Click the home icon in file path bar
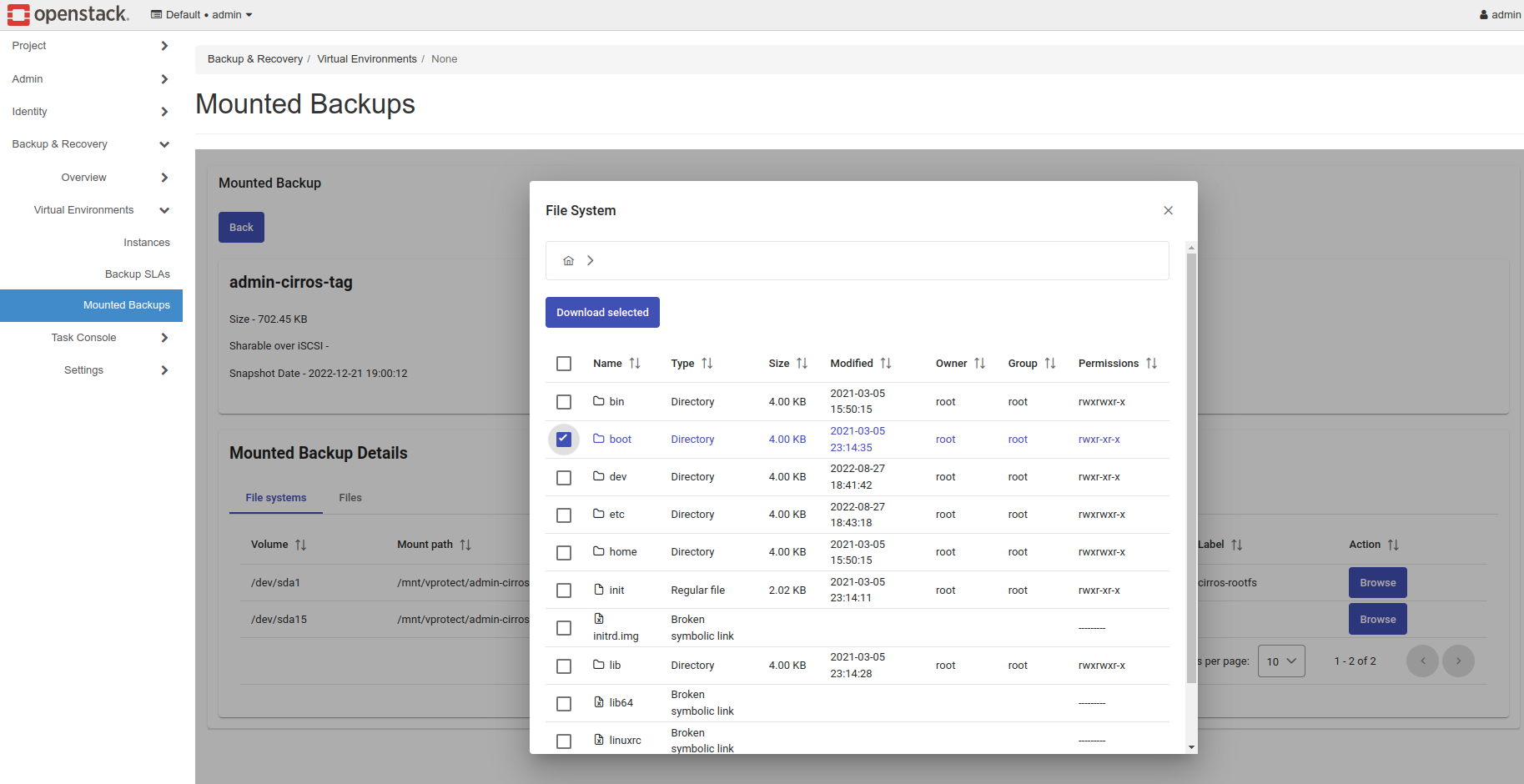Image resolution: width=1524 pixels, height=784 pixels. click(x=568, y=261)
